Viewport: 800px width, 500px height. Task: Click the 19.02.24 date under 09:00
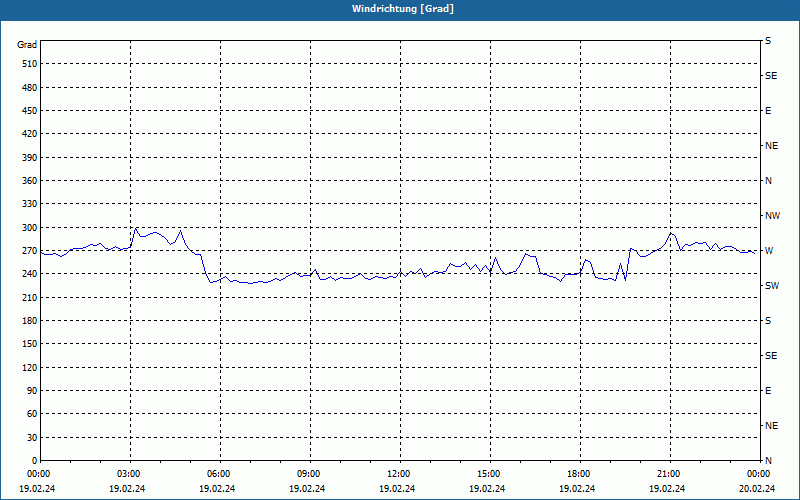point(307,488)
